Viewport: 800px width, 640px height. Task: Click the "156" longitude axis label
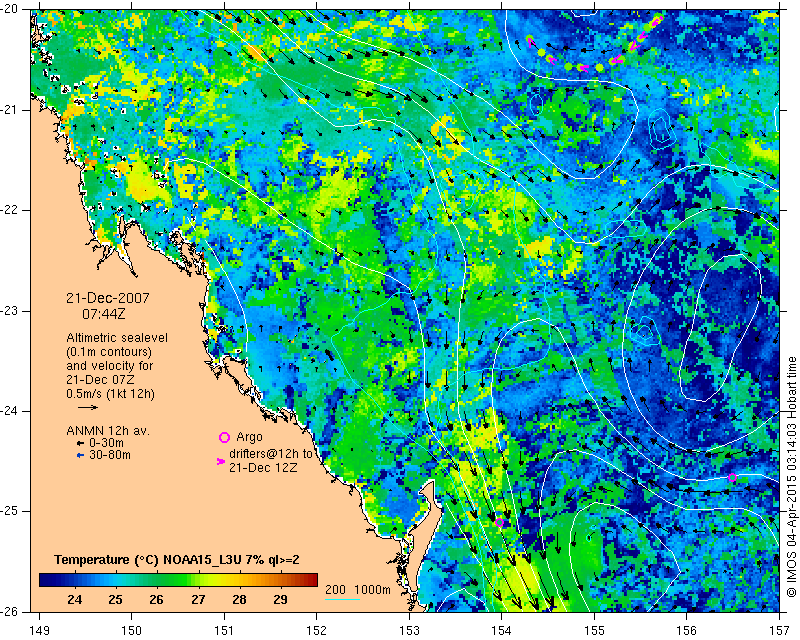687,630
